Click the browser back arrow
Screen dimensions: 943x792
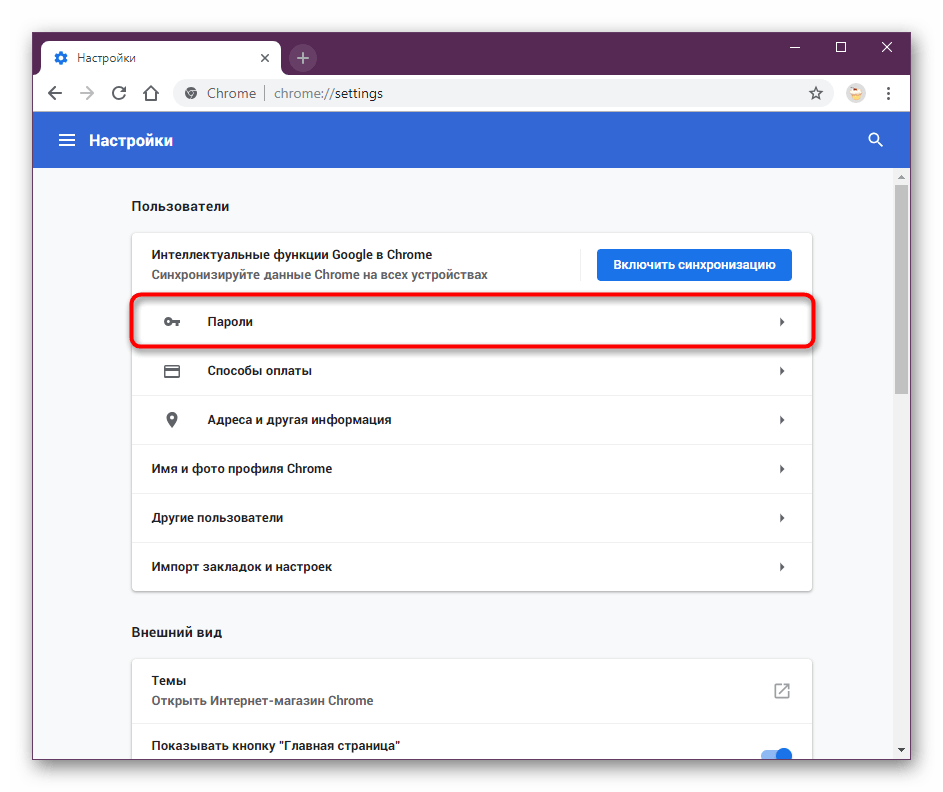click(55, 93)
